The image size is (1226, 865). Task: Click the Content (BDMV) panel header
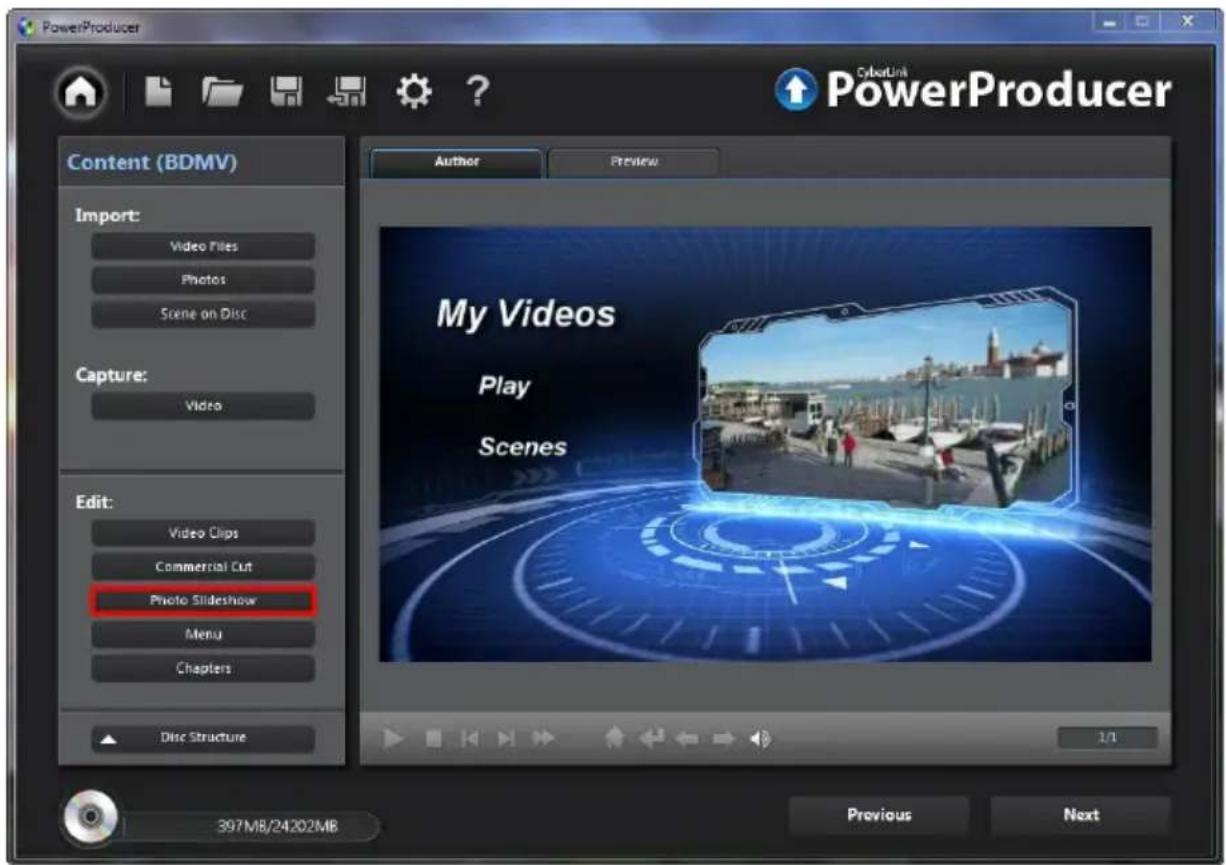point(201,162)
